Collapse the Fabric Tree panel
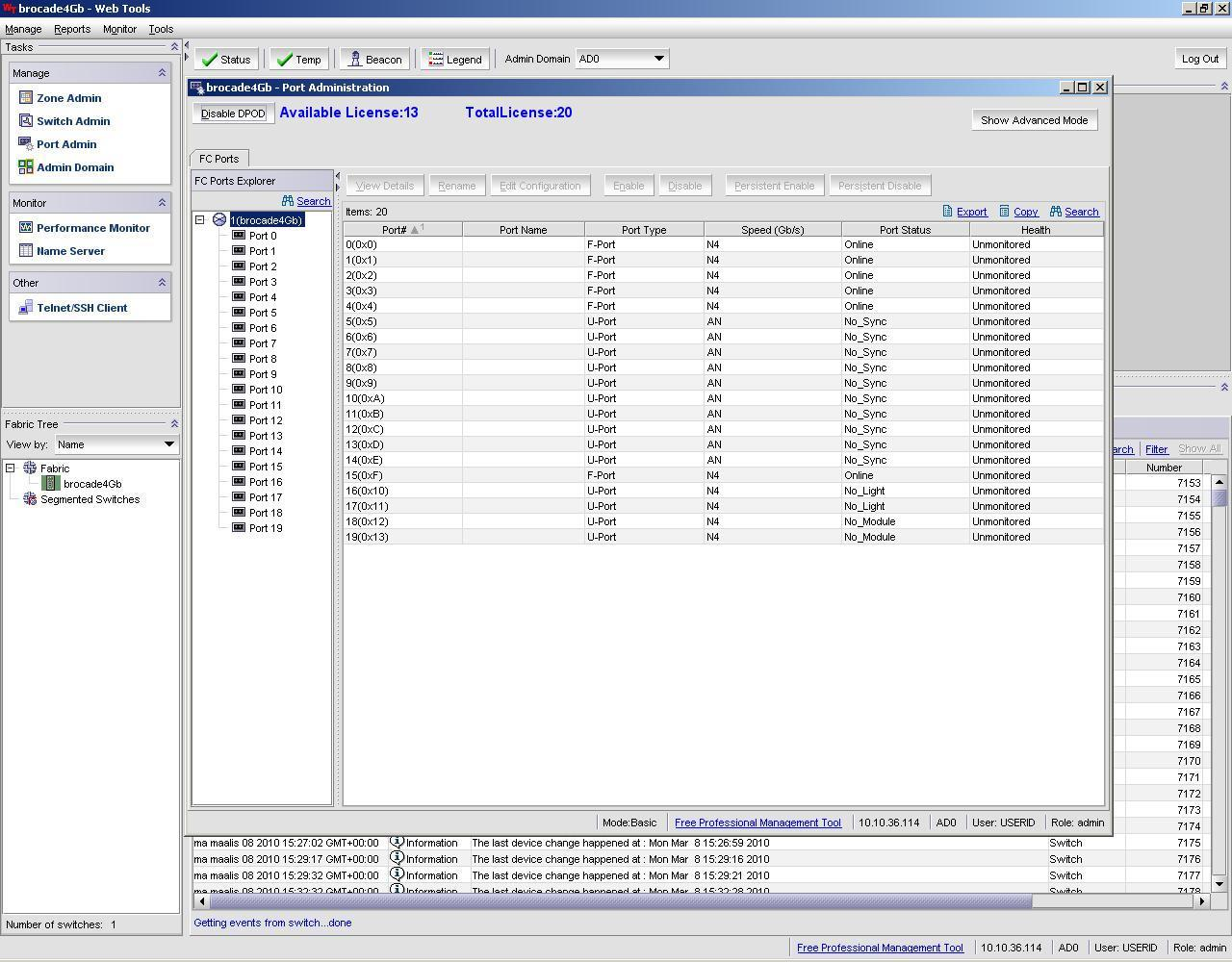 174,423
